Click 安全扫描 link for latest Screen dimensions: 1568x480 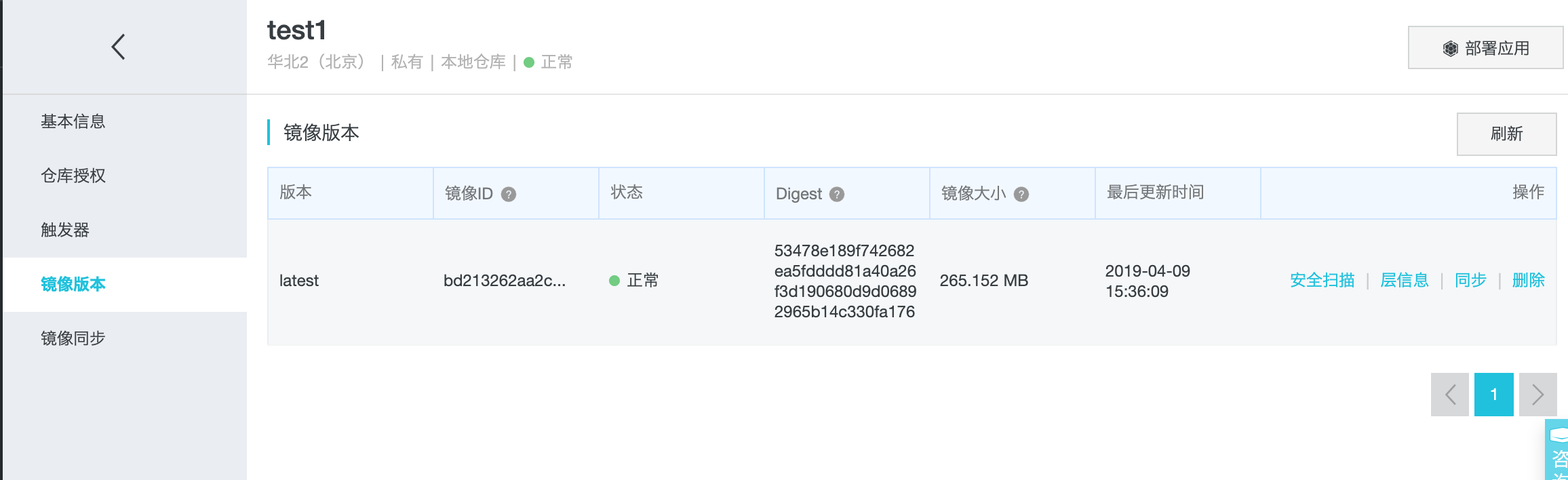coord(1322,281)
